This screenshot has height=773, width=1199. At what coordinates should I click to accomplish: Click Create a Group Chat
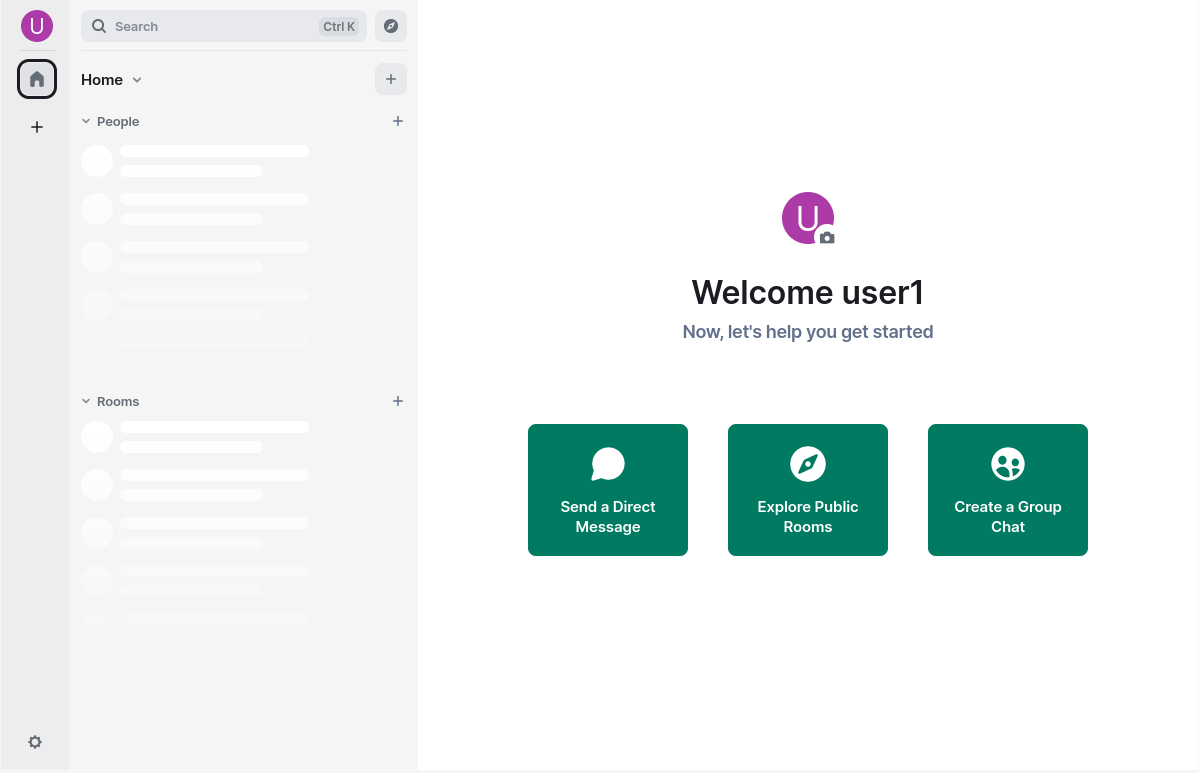(x=1008, y=490)
